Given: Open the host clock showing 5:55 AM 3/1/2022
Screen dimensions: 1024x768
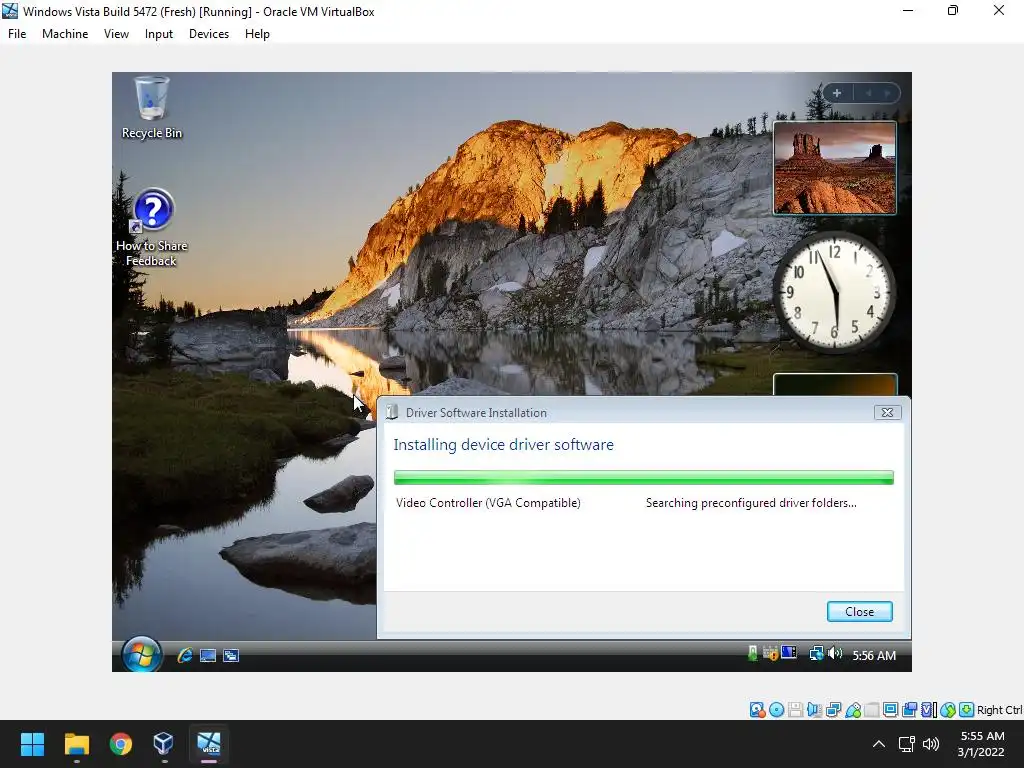Looking at the screenshot, I should [981, 744].
